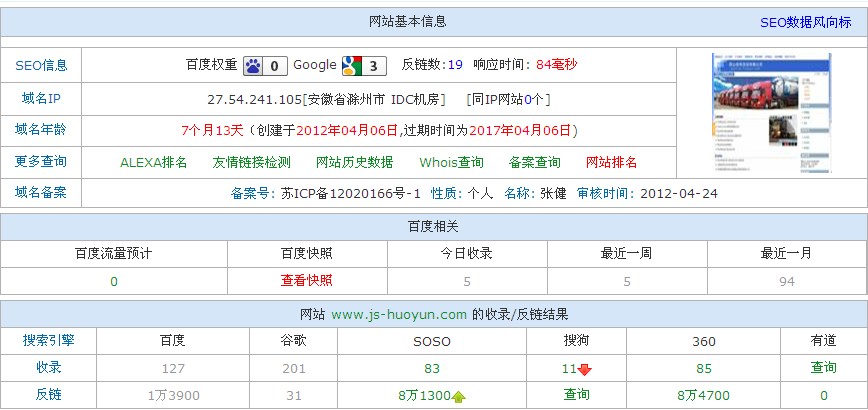Click the Google PageRank icon
Screen dimensions: 868x410
[351, 66]
